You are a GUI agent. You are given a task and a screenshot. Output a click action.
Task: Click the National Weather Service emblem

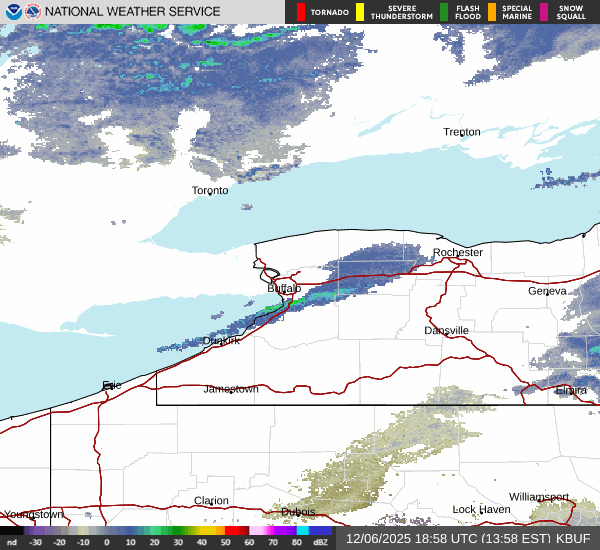pyautogui.click(x=32, y=12)
